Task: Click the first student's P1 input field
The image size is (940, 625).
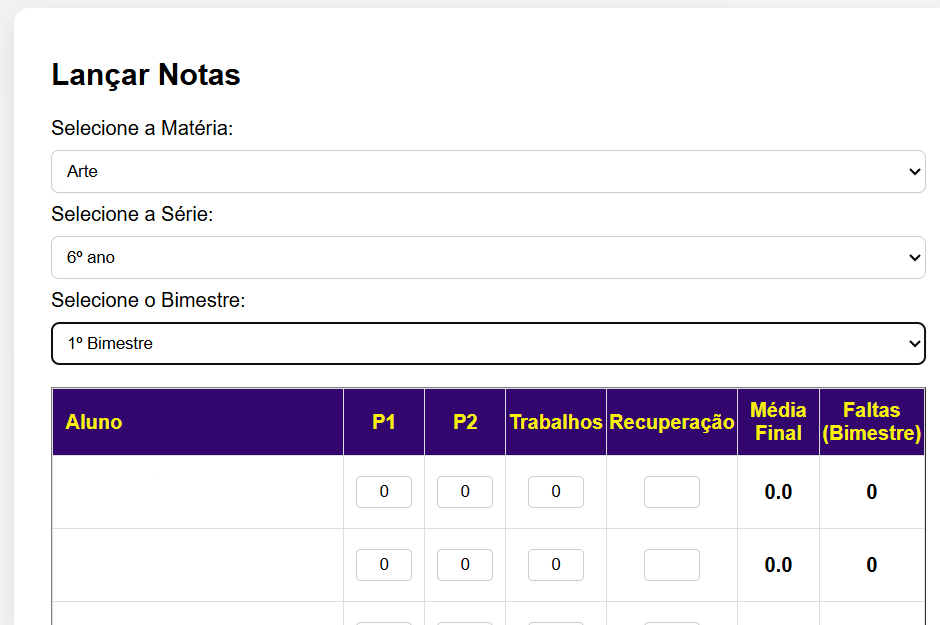Action: (384, 491)
